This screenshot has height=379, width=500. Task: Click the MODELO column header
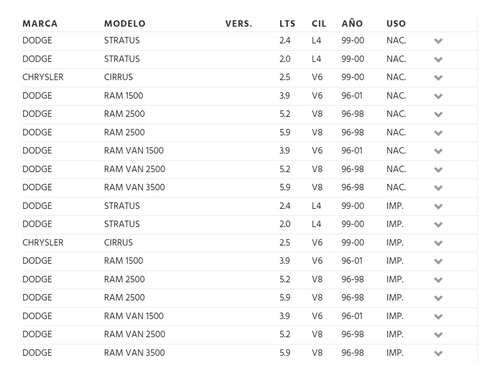click(x=125, y=24)
